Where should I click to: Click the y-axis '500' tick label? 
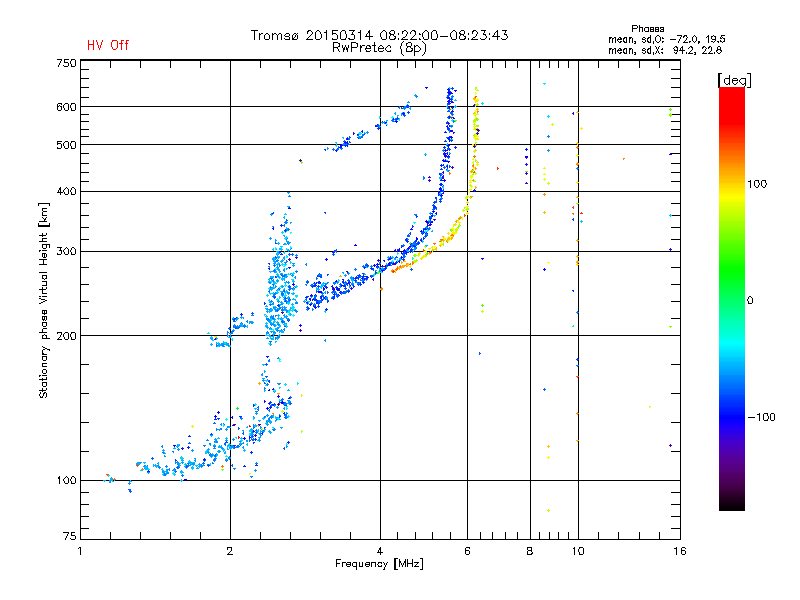coord(66,145)
